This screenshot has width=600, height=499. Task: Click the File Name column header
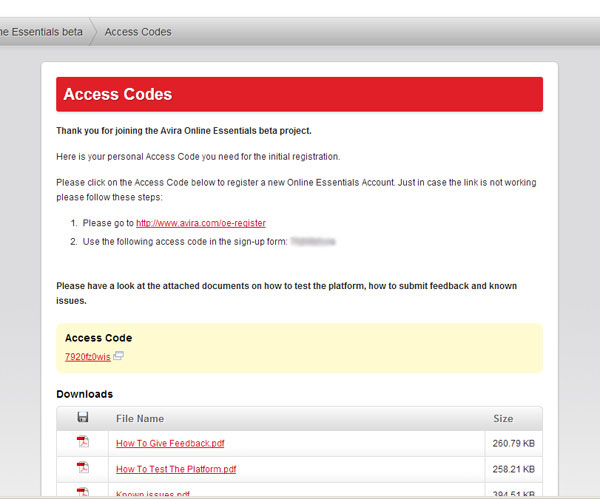(140, 419)
